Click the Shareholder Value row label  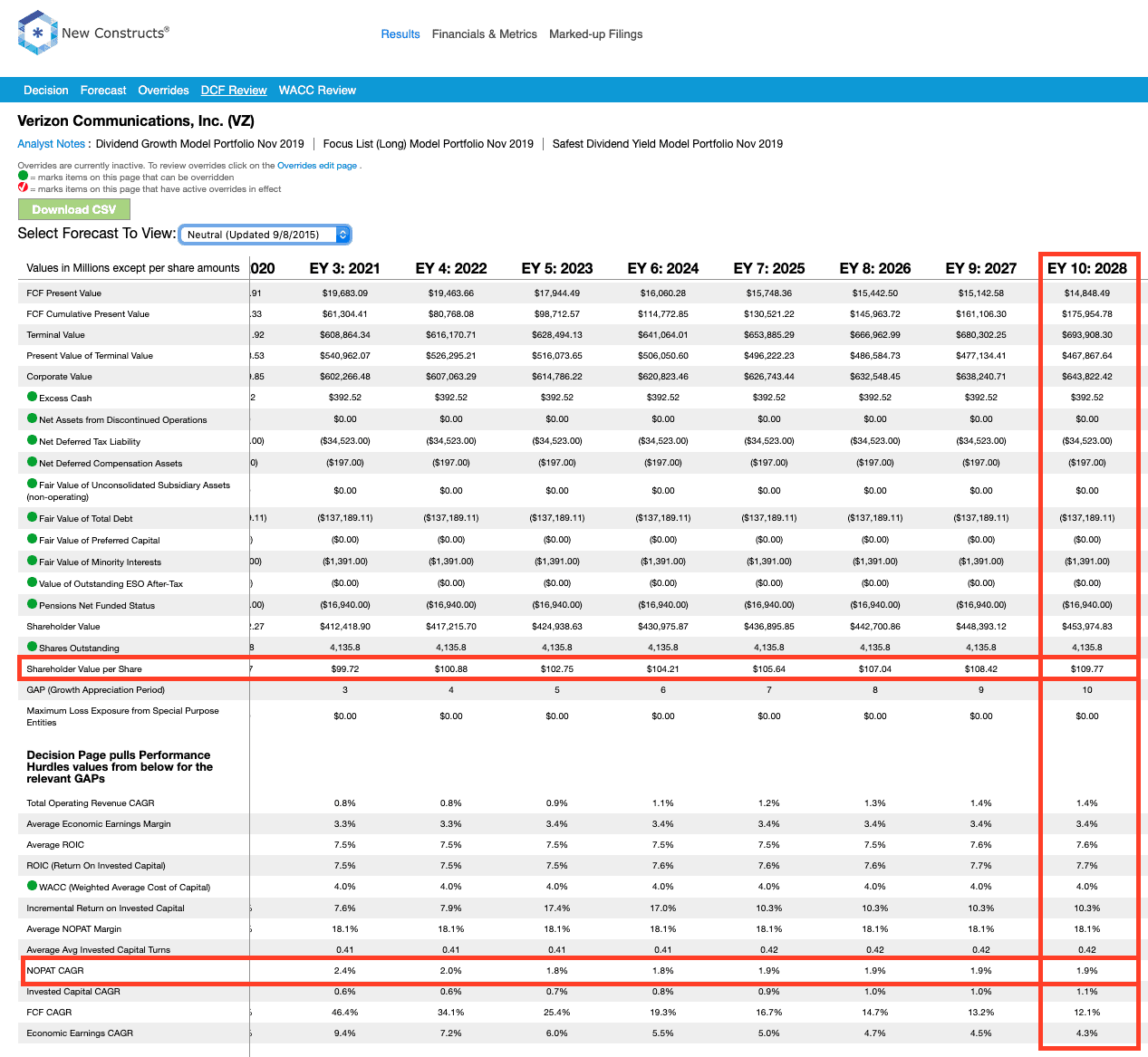63,627
